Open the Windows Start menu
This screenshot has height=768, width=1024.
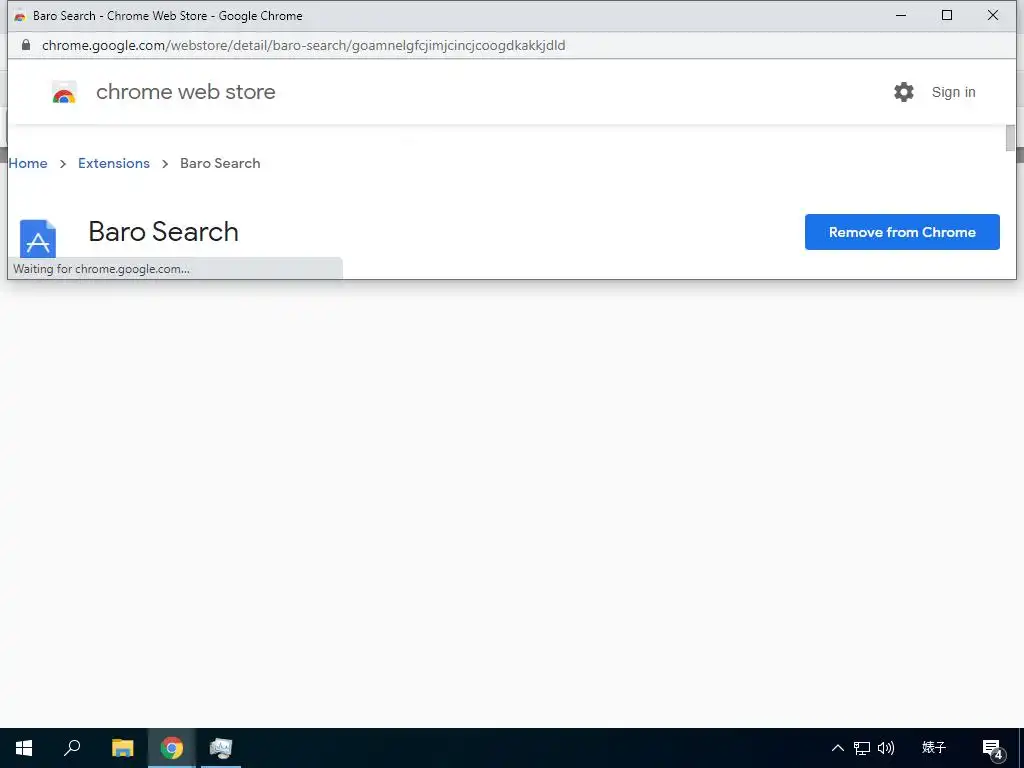tap(24, 748)
